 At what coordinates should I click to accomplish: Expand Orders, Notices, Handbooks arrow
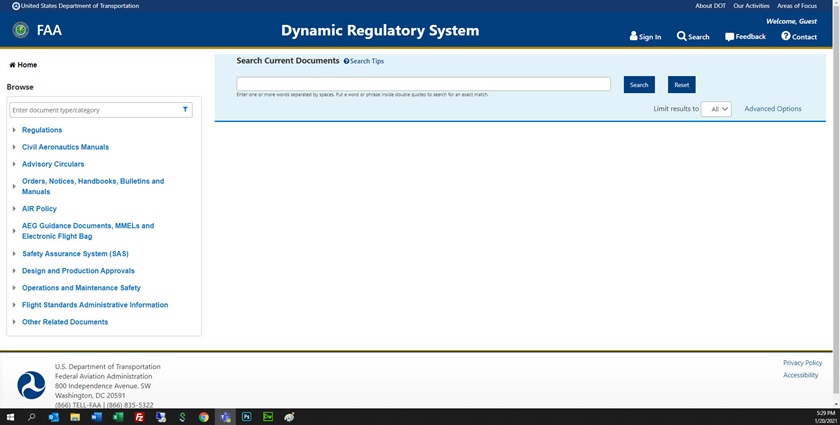pos(14,187)
